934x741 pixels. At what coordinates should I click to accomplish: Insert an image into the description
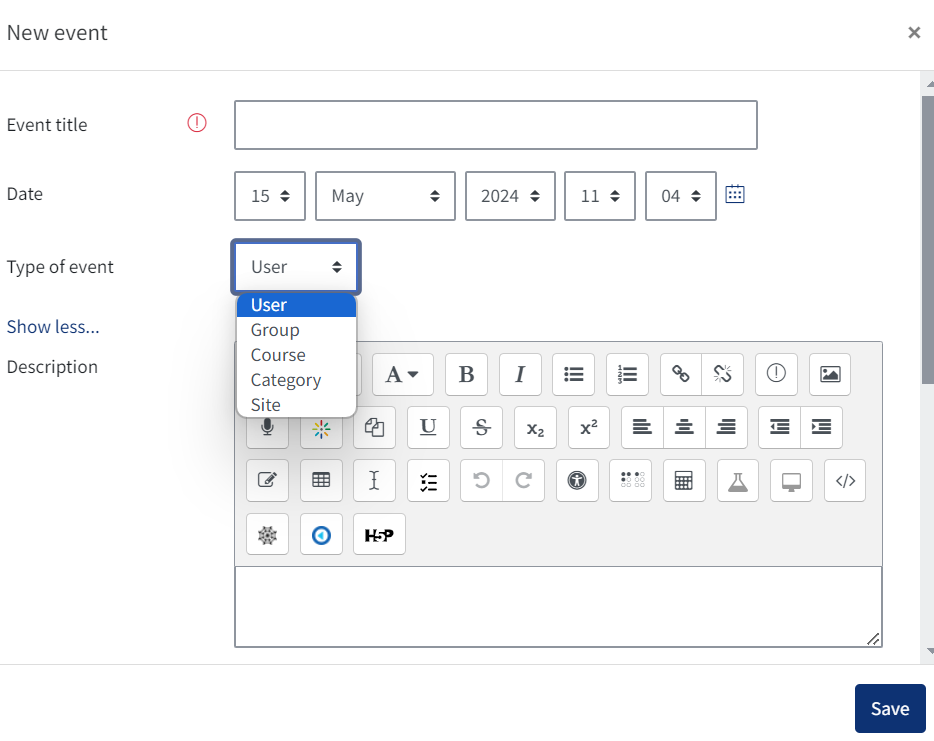(x=830, y=375)
